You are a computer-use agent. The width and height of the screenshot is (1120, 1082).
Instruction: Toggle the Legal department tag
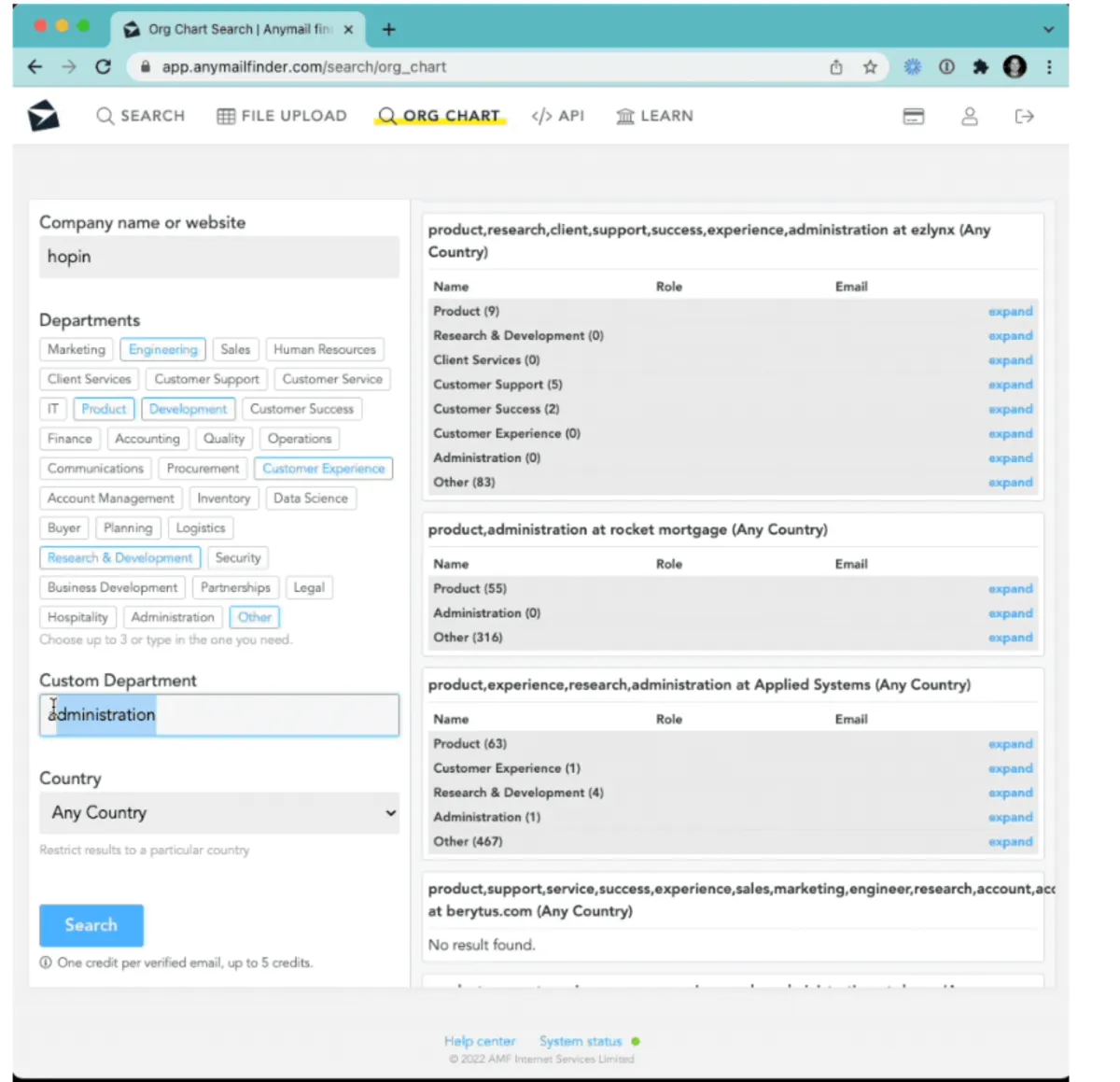click(x=309, y=587)
